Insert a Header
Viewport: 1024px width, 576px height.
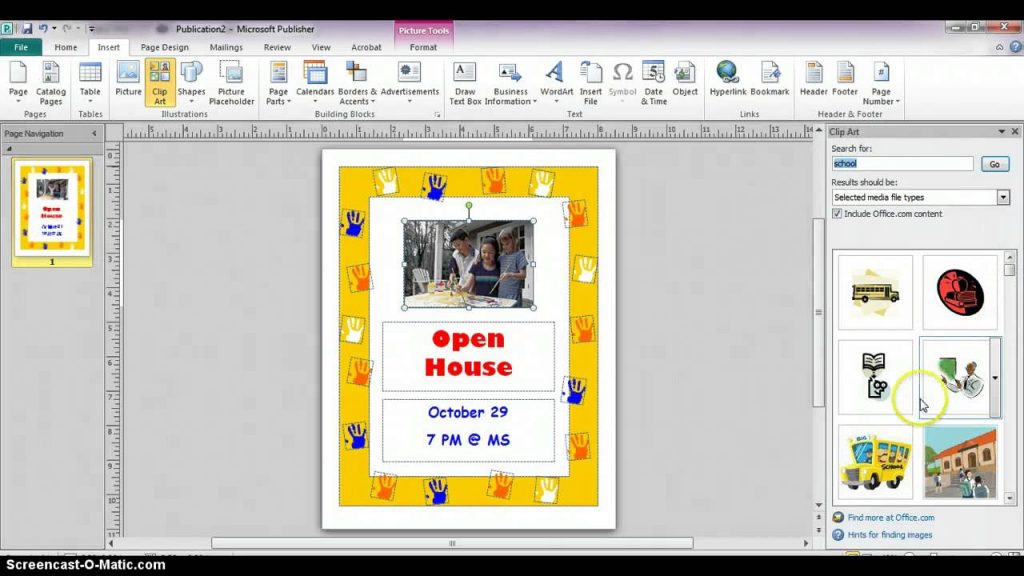pyautogui.click(x=813, y=82)
